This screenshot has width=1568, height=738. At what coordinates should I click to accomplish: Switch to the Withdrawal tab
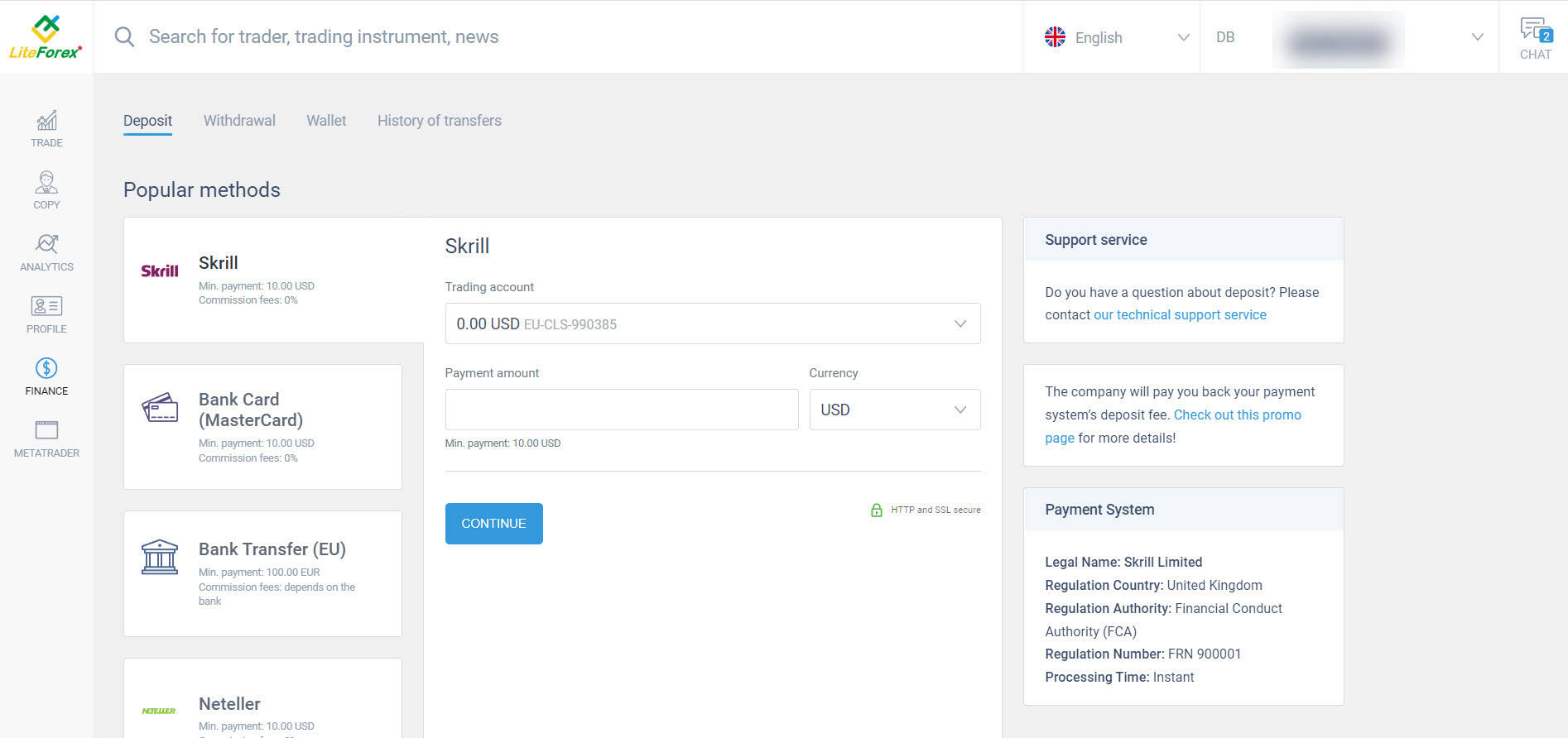(239, 121)
